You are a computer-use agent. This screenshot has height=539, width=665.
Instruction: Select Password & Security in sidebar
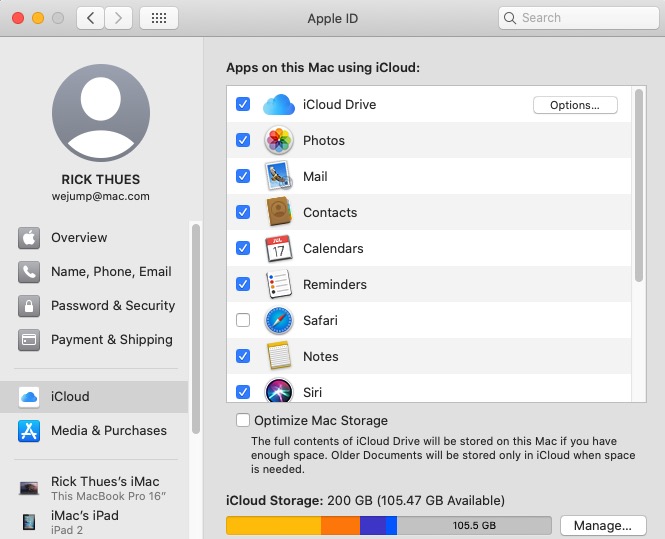click(x=94, y=306)
